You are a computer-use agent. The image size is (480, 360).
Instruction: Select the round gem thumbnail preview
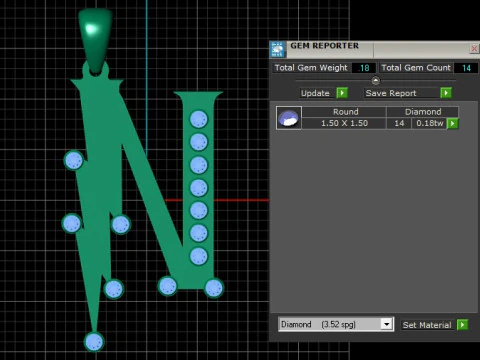click(x=289, y=118)
